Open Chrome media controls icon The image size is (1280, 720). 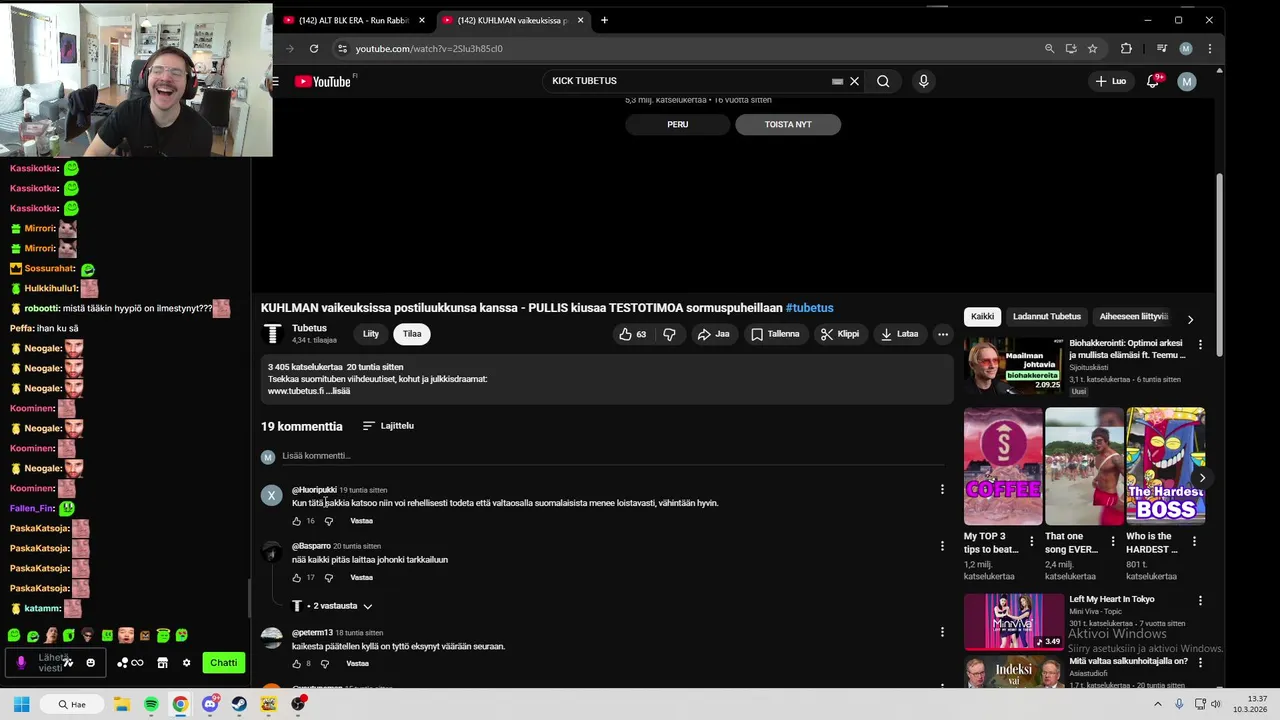click(1162, 48)
